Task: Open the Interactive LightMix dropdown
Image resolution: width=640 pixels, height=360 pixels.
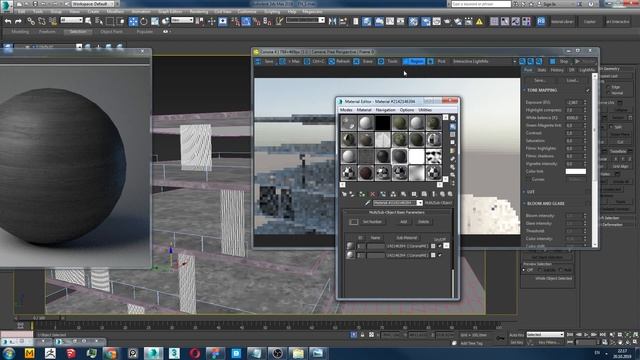Action: click(484, 61)
